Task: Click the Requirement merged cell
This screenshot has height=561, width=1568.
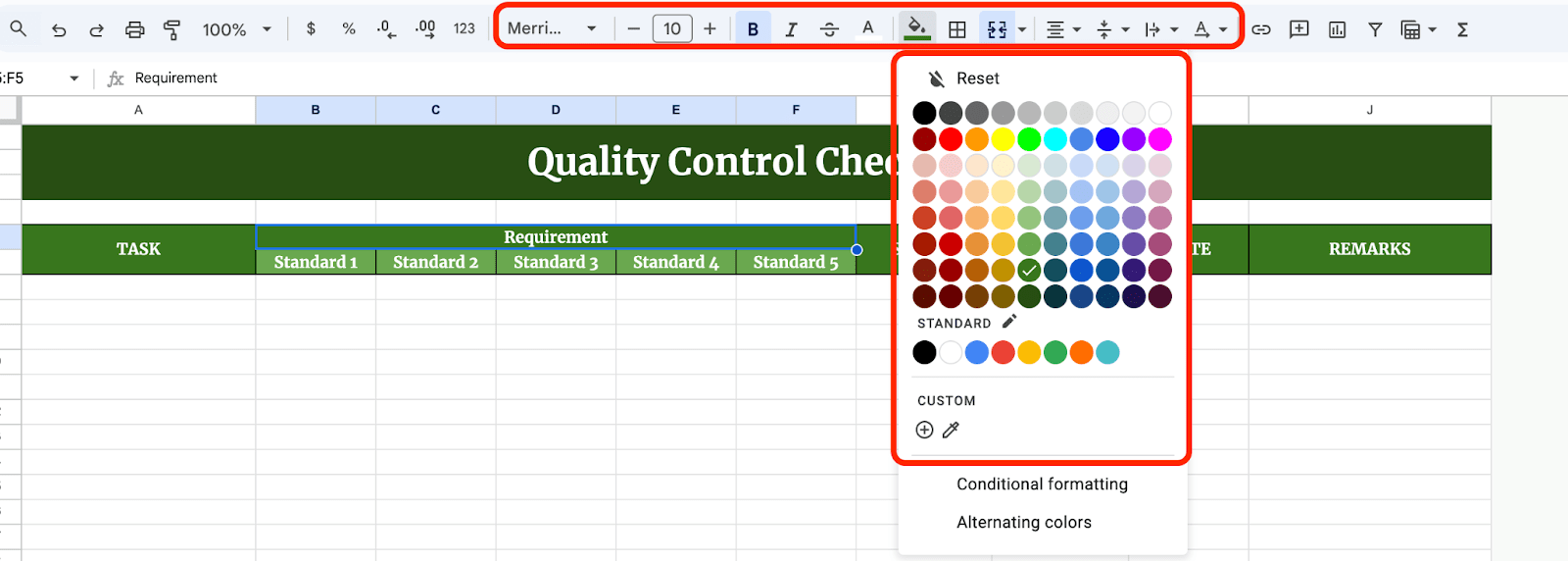Action: coord(556,237)
